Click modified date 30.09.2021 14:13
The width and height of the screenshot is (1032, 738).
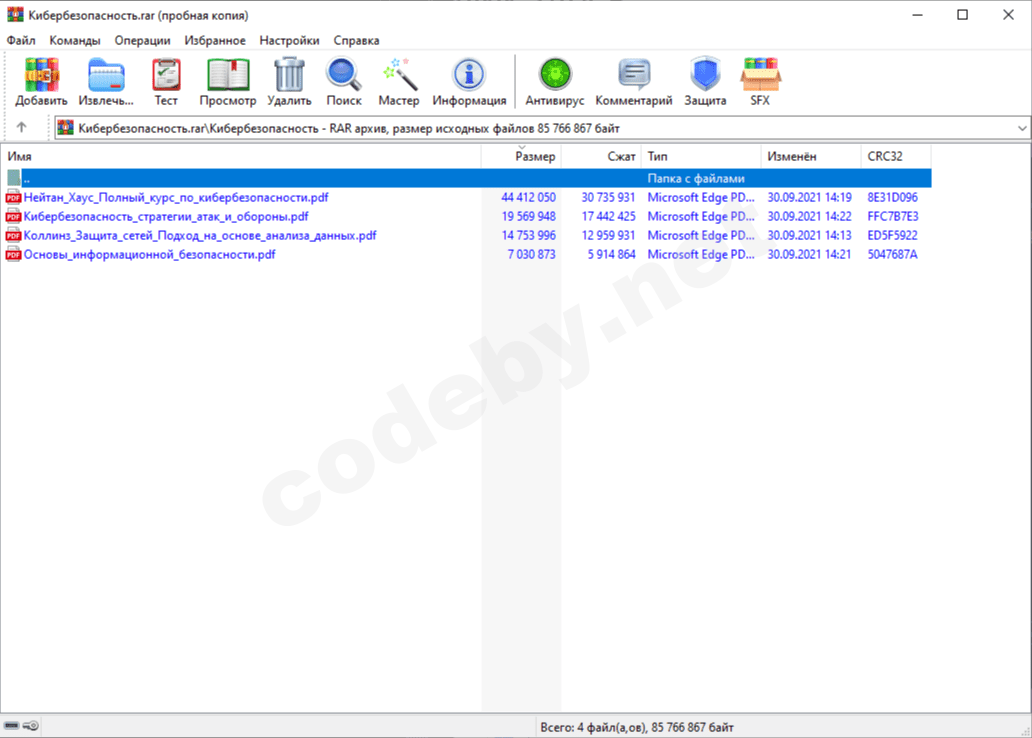(810, 236)
